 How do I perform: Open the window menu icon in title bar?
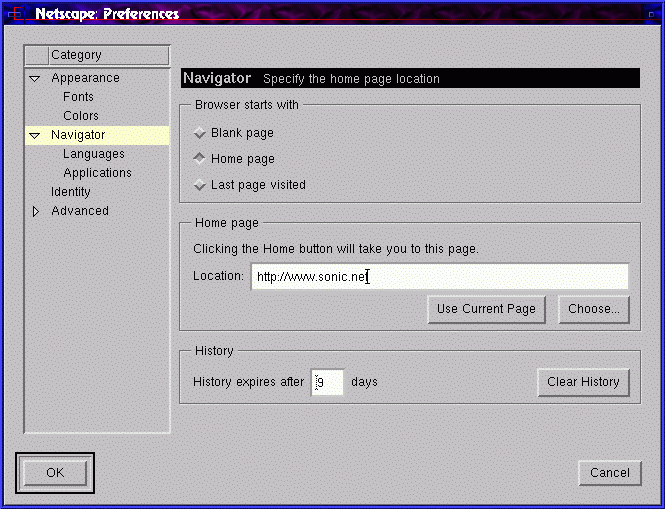click(x=15, y=14)
